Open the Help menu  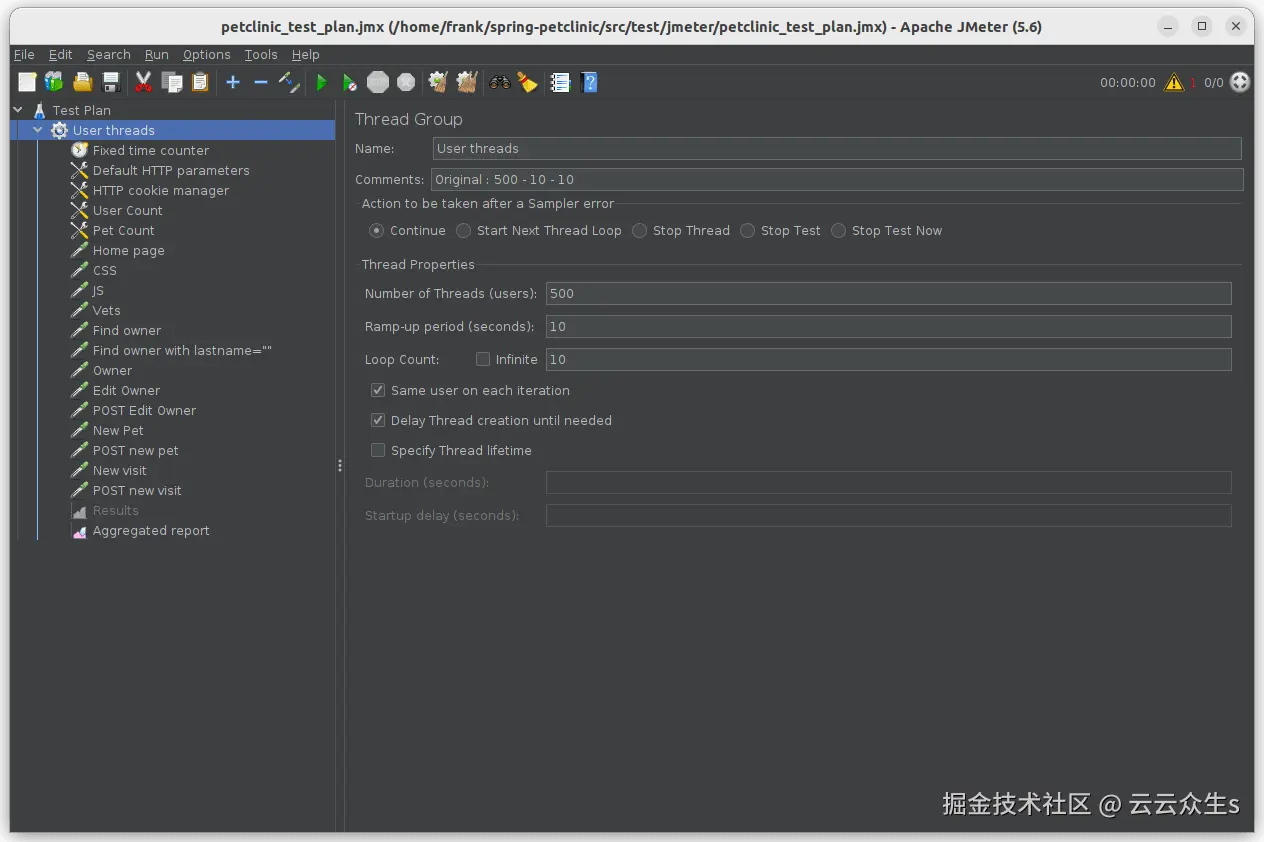tap(306, 55)
